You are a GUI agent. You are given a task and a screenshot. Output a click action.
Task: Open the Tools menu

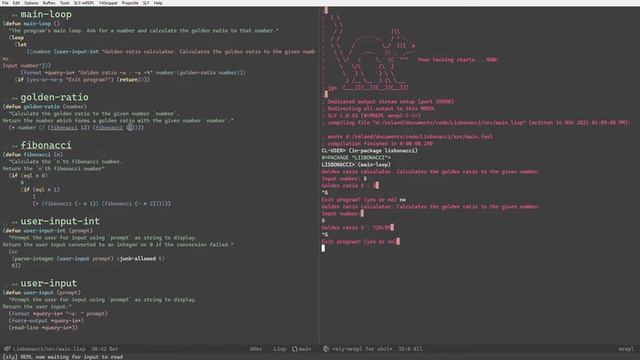64,3
